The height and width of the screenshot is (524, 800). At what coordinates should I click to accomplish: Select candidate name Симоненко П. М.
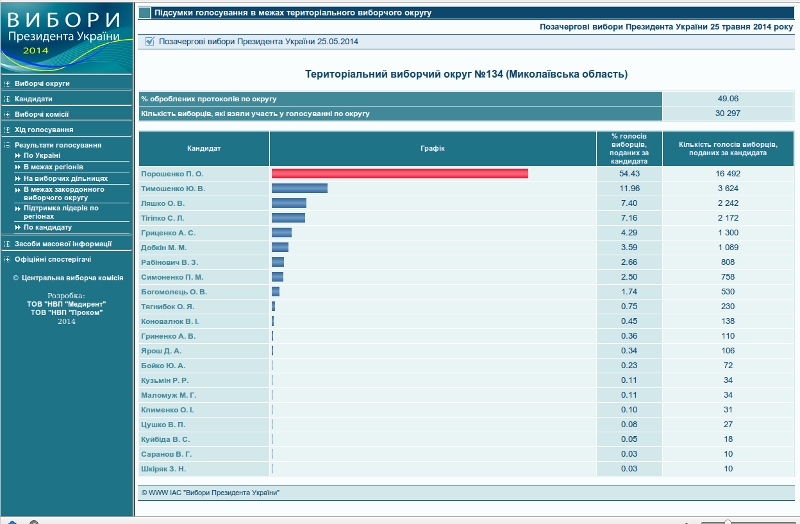click(172, 278)
